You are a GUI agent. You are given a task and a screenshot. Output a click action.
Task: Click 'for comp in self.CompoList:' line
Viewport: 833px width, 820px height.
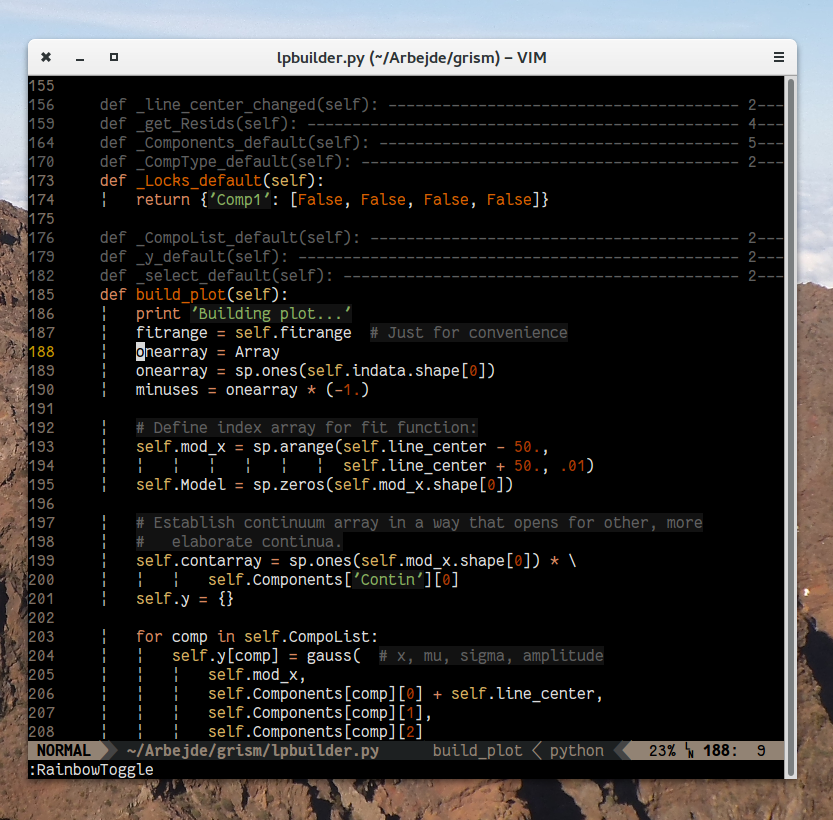tap(257, 637)
